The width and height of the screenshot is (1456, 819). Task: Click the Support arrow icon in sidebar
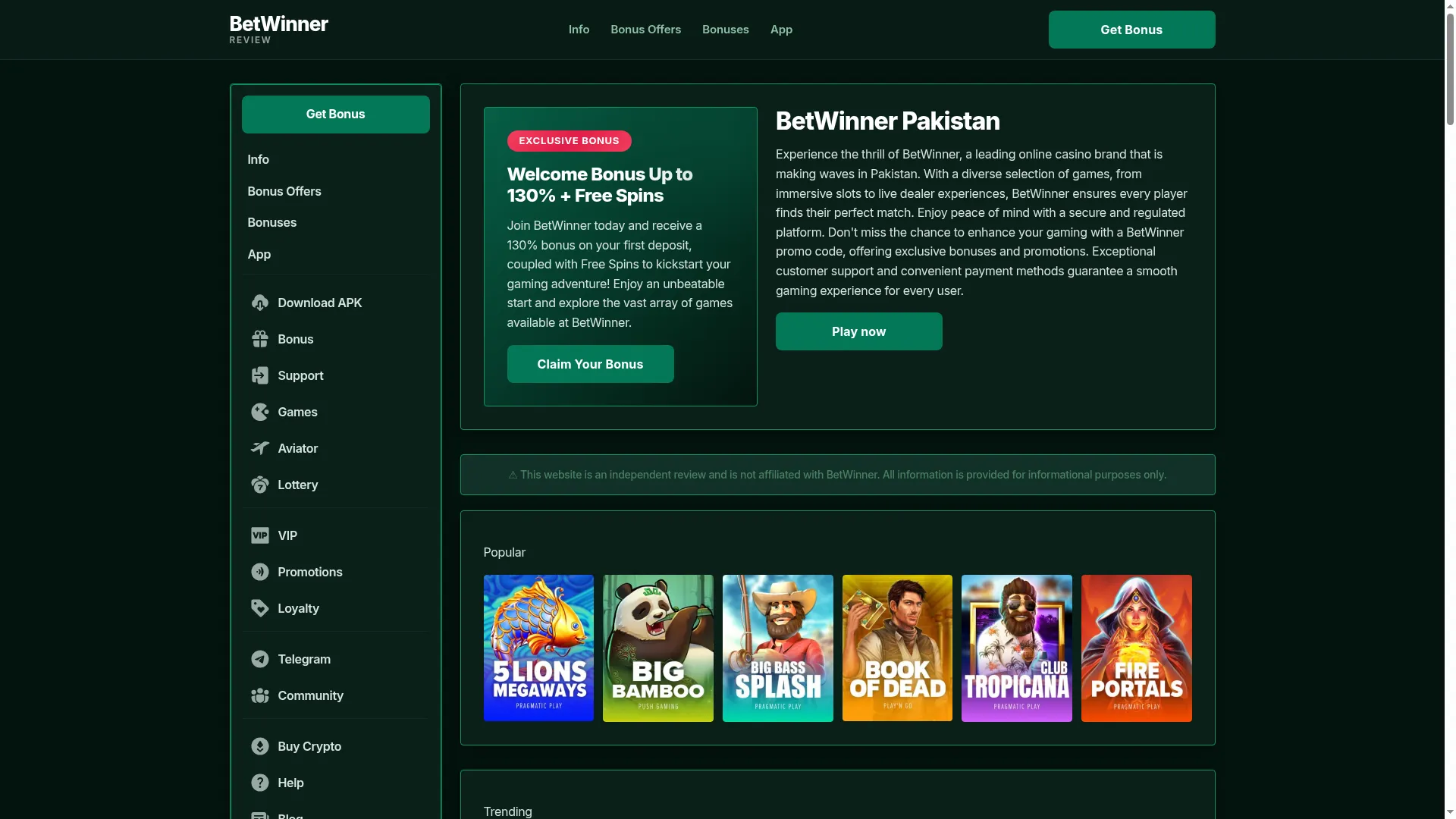[x=259, y=375]
